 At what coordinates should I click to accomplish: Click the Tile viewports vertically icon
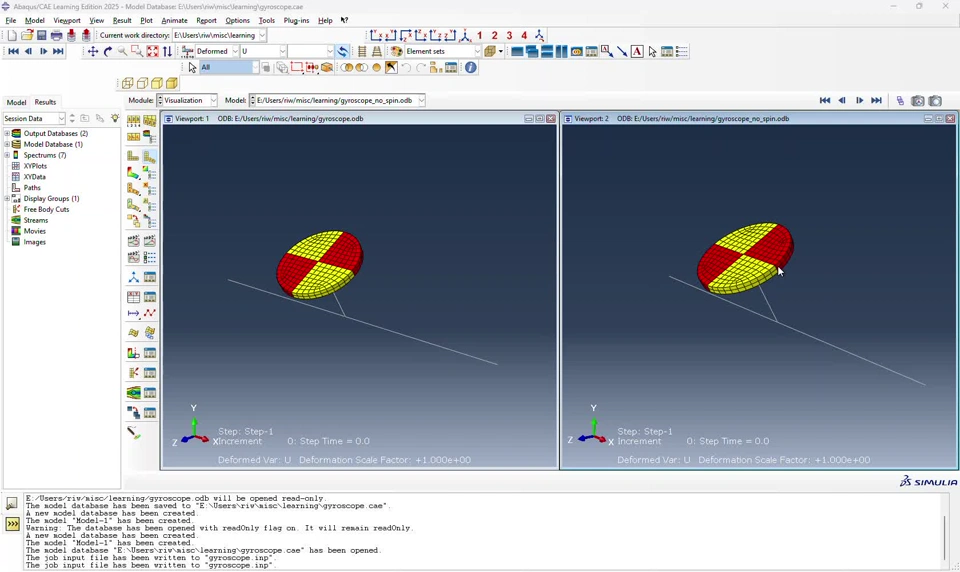click(x=562, y=51)
